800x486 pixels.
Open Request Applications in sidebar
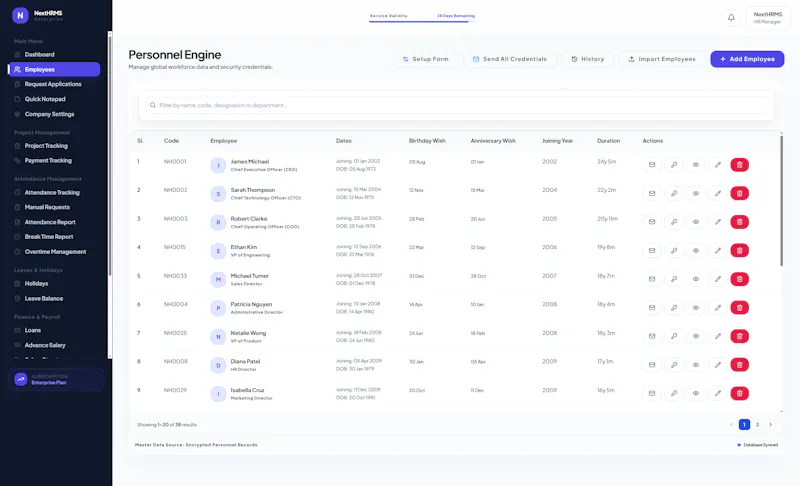[x=54, y=84]
